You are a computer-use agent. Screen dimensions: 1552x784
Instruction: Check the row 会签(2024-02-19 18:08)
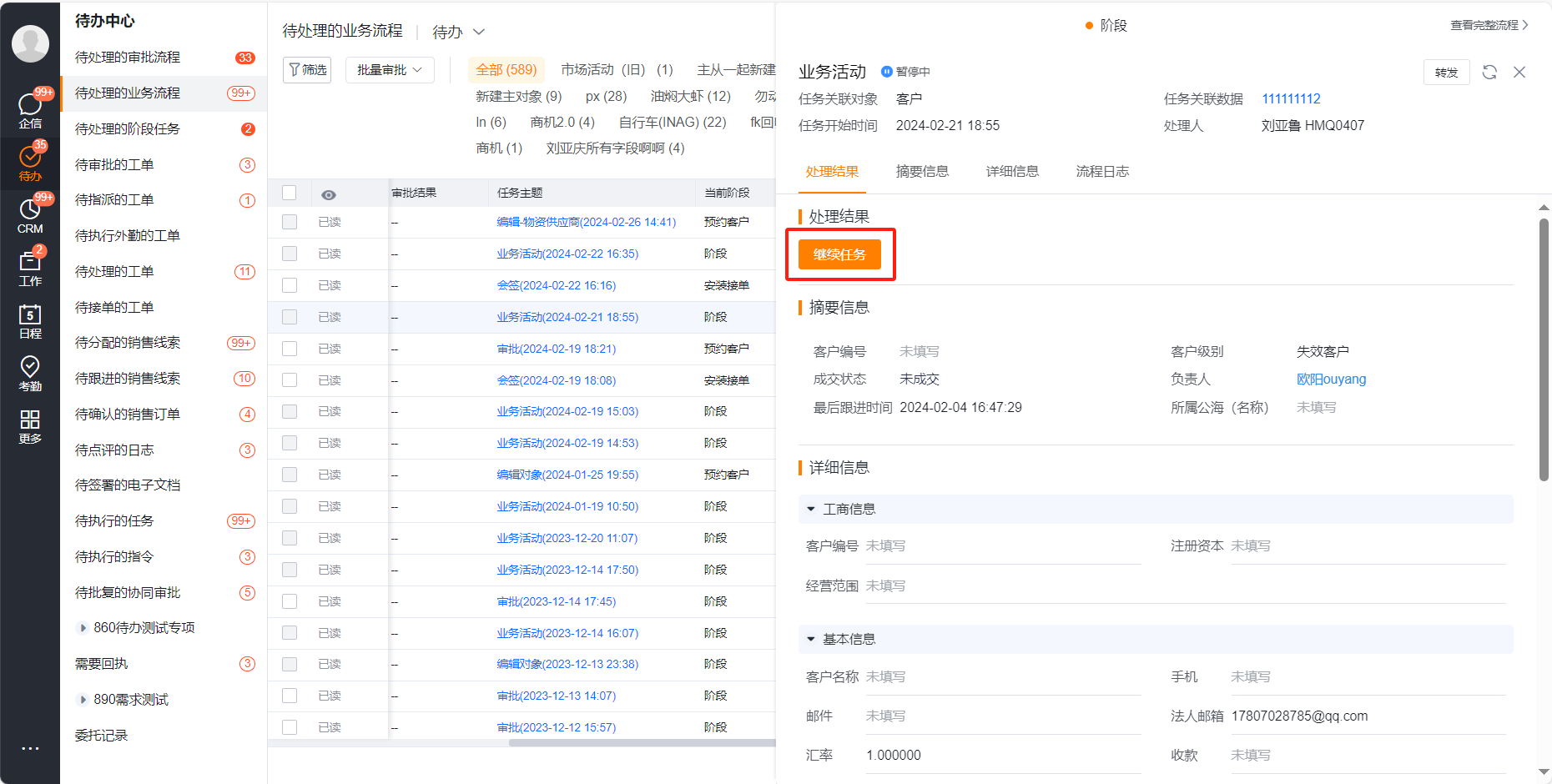[x=290, y=379]
